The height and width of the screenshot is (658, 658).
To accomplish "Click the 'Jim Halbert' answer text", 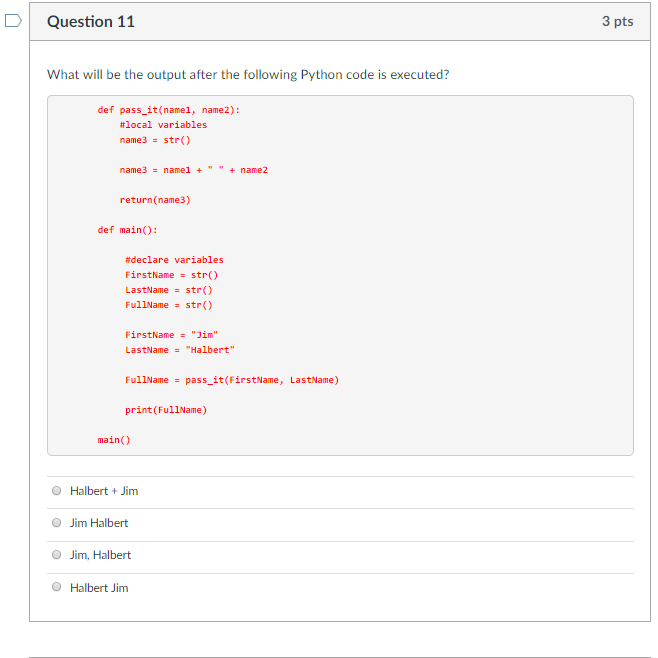I will click(99, 523).
